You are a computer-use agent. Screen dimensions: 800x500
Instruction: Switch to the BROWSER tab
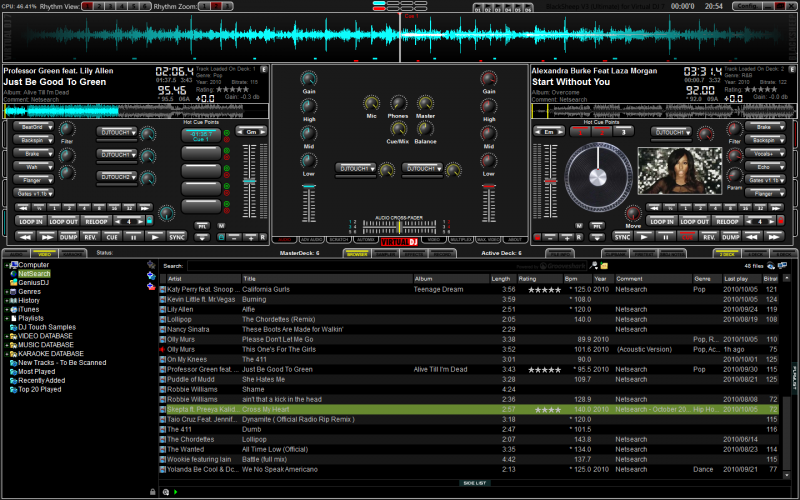(357, 254)
